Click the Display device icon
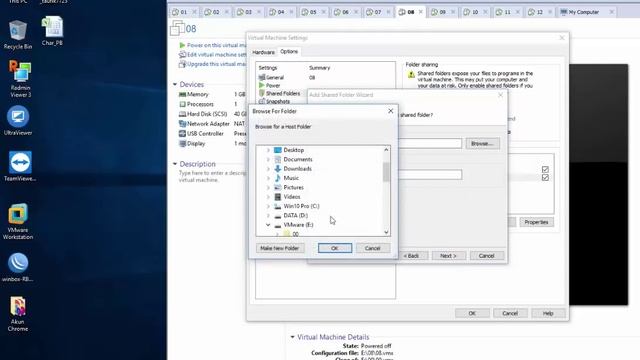Viewport: 640px width, 360px height. coord(182,143)
